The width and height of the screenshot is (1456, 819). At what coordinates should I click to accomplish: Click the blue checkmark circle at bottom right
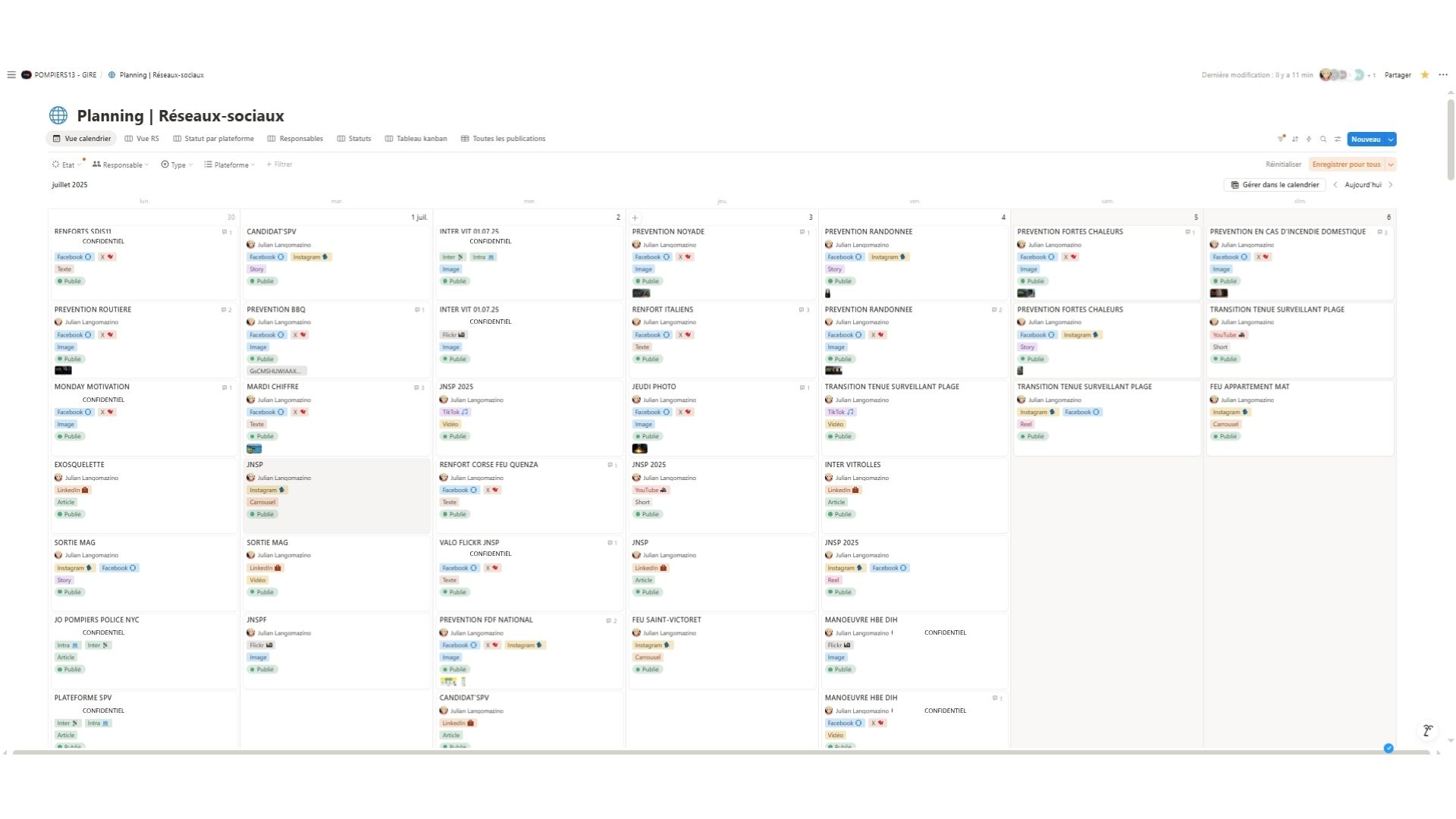(1389, 748)
